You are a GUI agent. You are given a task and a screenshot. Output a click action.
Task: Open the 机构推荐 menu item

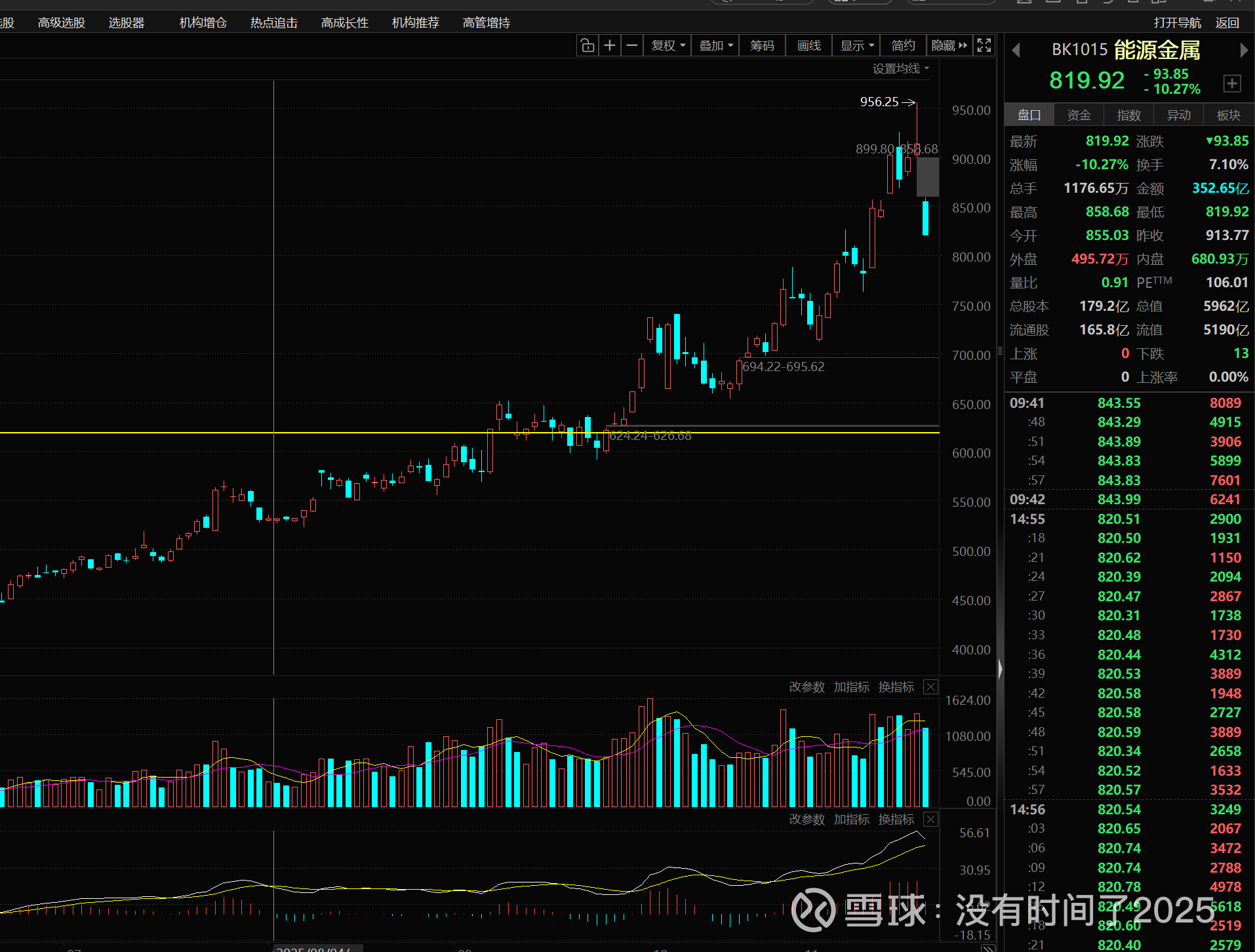tap(416, 23)
